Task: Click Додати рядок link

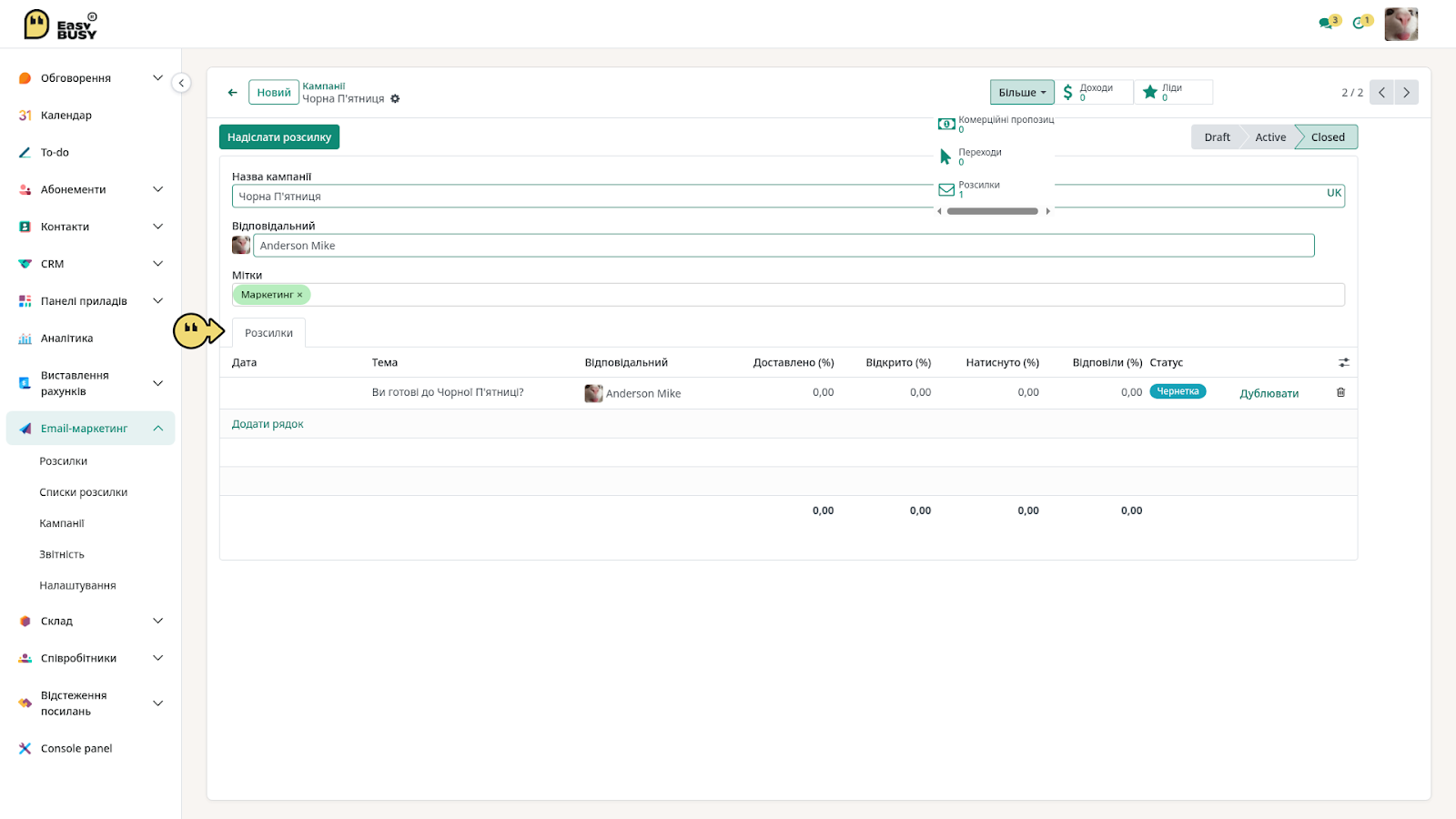Action: (268, 424)
